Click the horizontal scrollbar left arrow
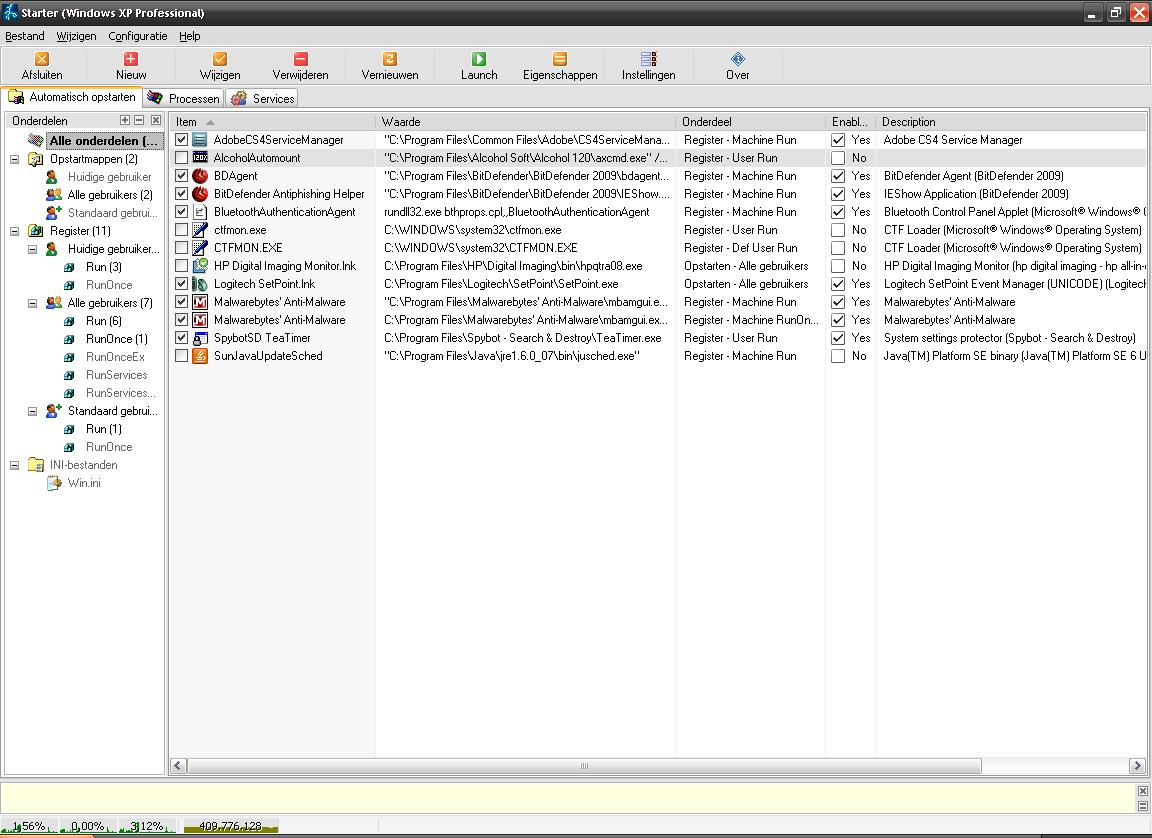The width and height of the screenshot is (1152, 838). tap(178, 766)
